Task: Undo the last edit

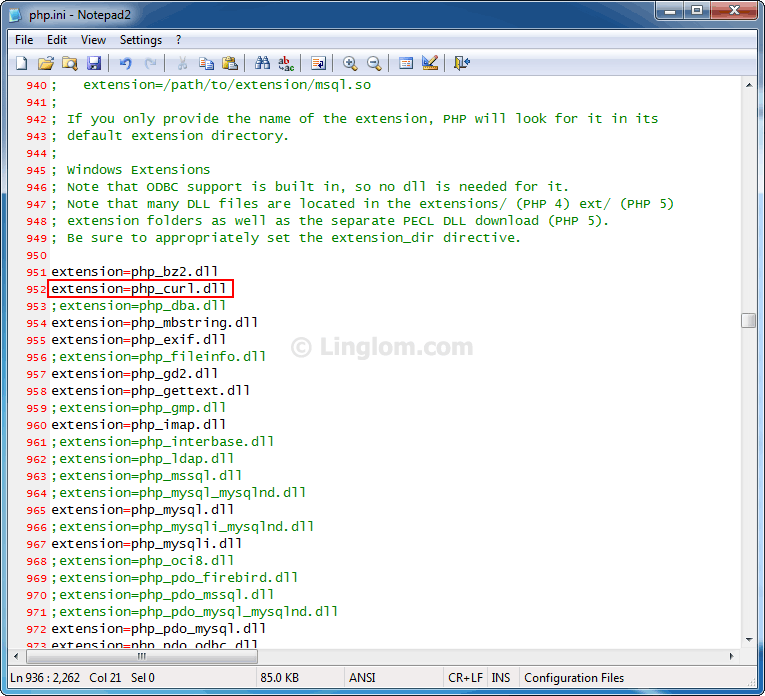Action: [x=126, y=63]
